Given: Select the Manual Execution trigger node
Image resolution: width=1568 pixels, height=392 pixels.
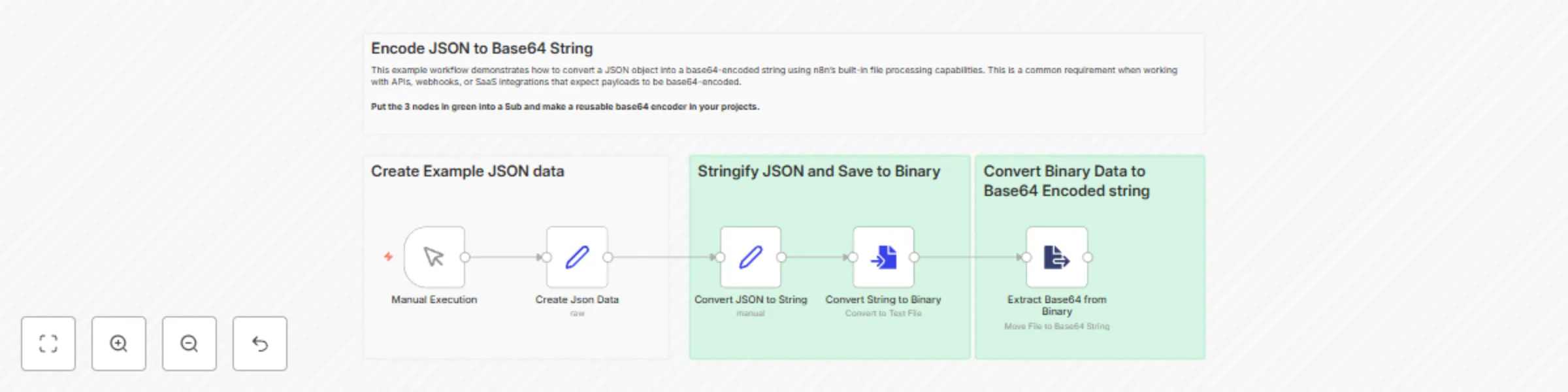Looking at the screenshot, I should (x=434, y=258).
